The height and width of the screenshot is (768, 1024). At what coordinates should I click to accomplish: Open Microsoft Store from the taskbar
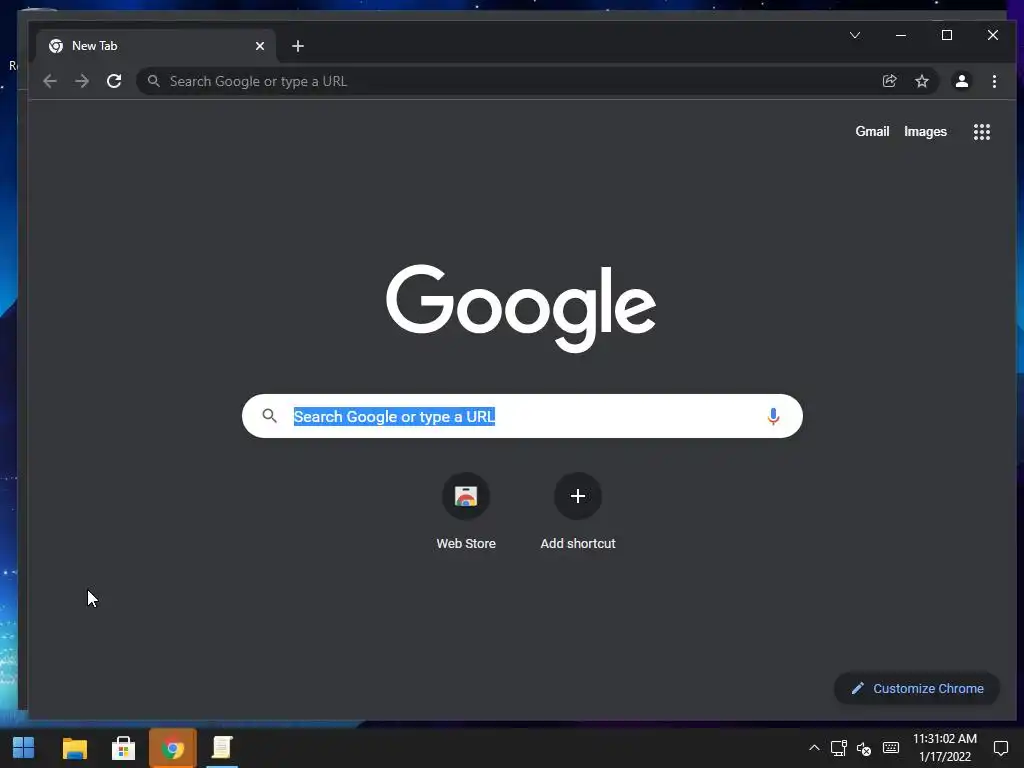[123, 748]
